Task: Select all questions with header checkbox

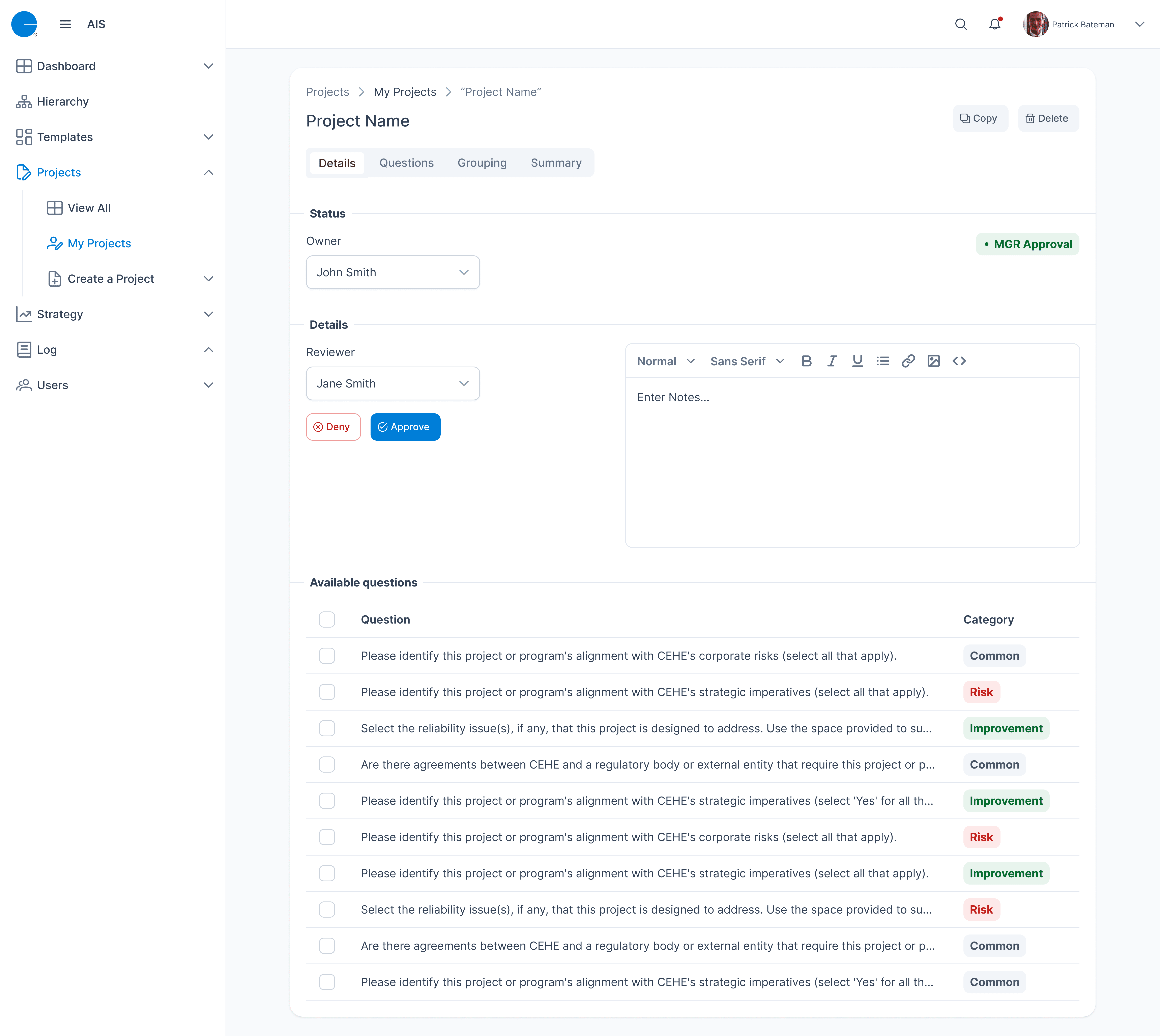Action: [x=327, y=619]
